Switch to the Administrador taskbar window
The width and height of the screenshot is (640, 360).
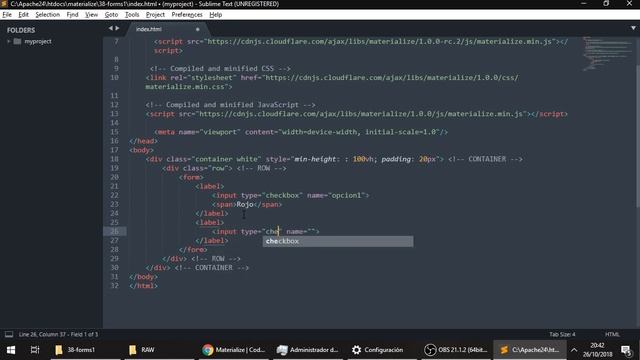pos(308,350)
